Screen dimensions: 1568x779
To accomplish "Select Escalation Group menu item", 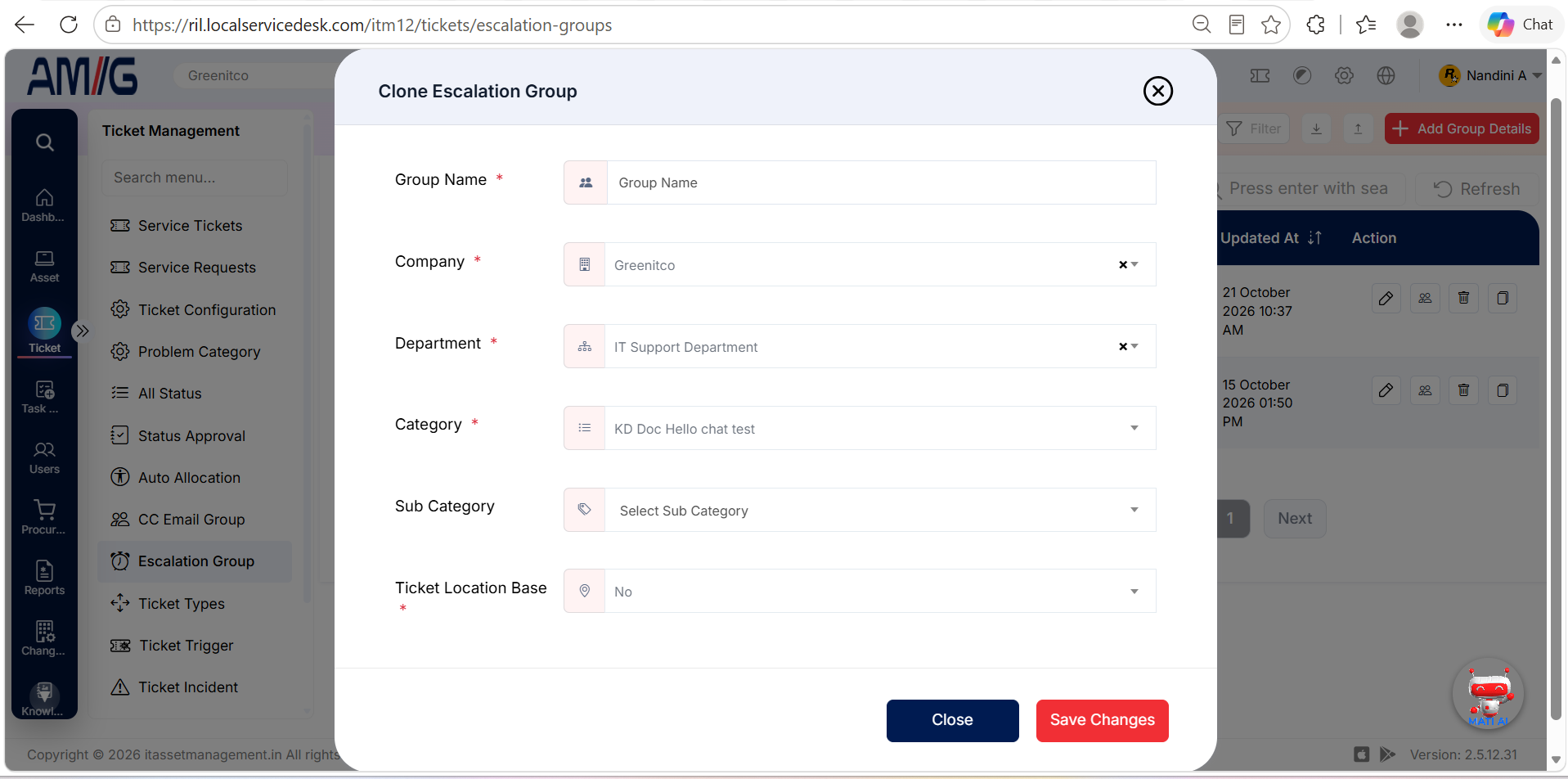I will (x=195, y=561).
